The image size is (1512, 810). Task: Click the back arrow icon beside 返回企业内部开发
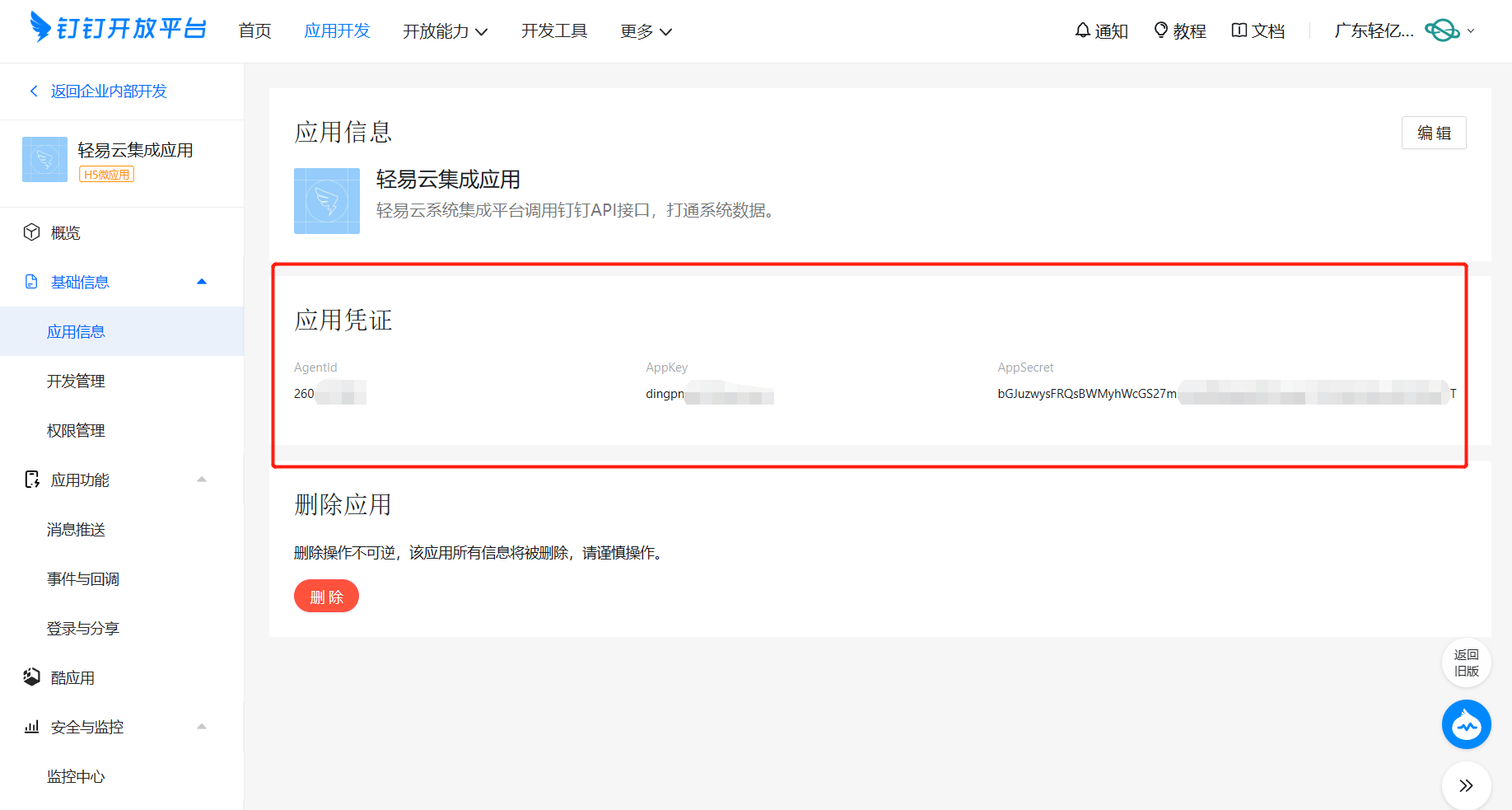tap(34, 91)
